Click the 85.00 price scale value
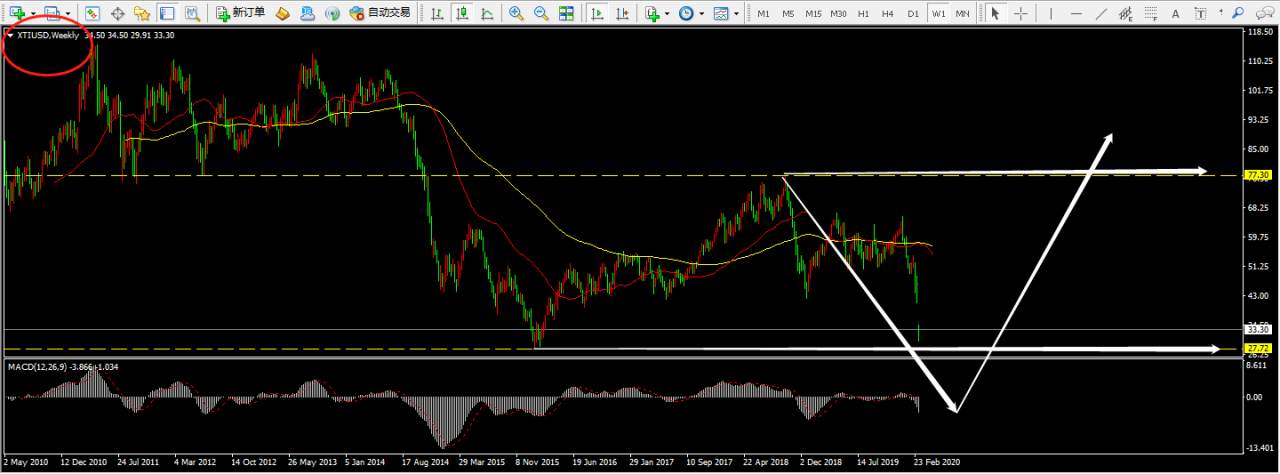Image resolution: width=1280 pixels, height=474 pixels. (1257, 150)
